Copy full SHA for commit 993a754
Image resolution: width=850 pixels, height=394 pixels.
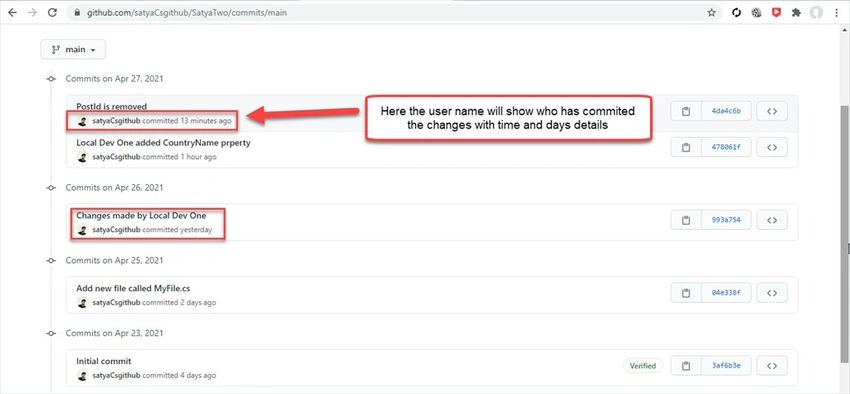point(686,220)
